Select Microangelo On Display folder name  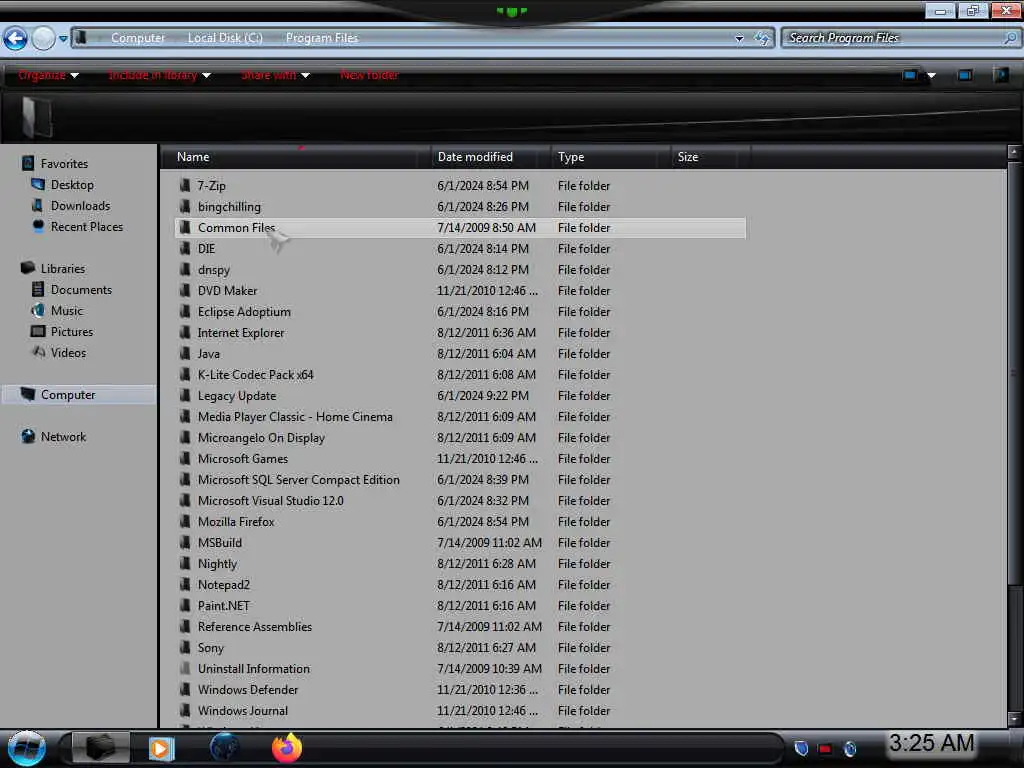pos(261,438)
